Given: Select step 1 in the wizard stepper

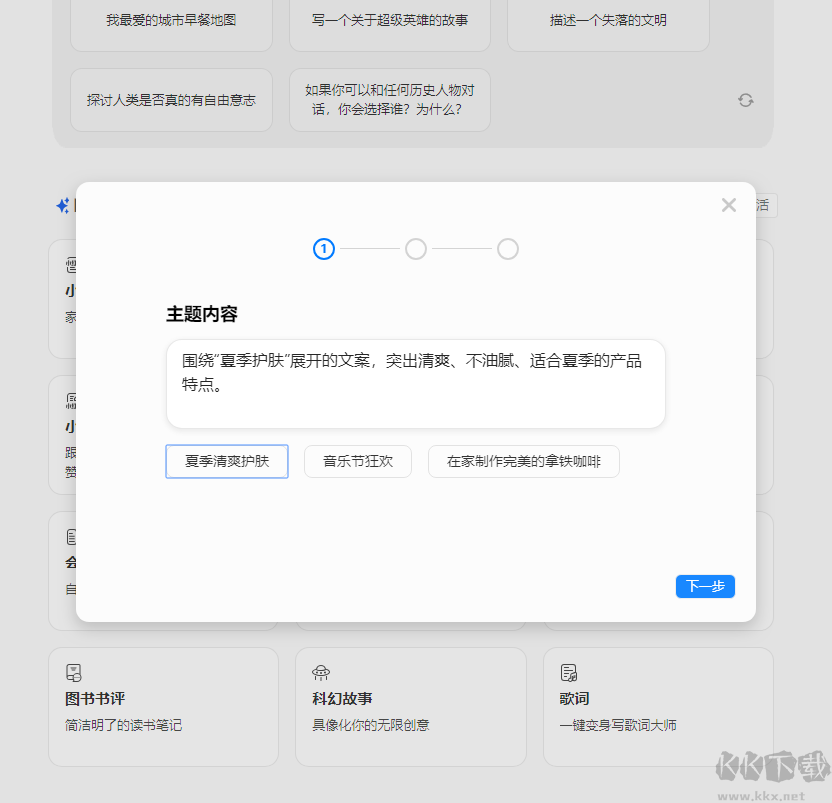Looking at the screenshot, I should 323,249.
